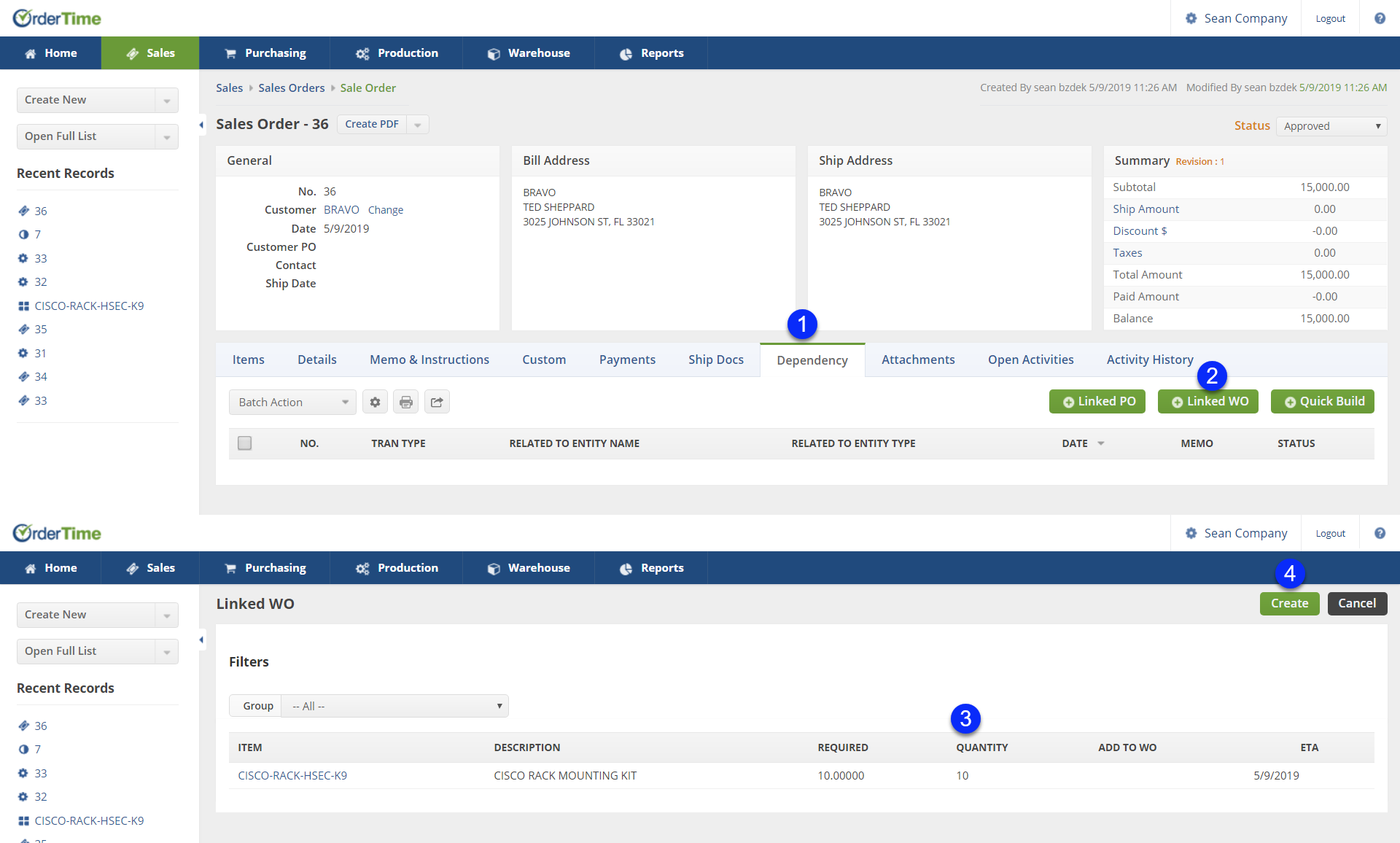The height and width of the screenshot is (843, 1400).
Task: Expand the Create PDF dropdown arrow
Action: (418, 125)
